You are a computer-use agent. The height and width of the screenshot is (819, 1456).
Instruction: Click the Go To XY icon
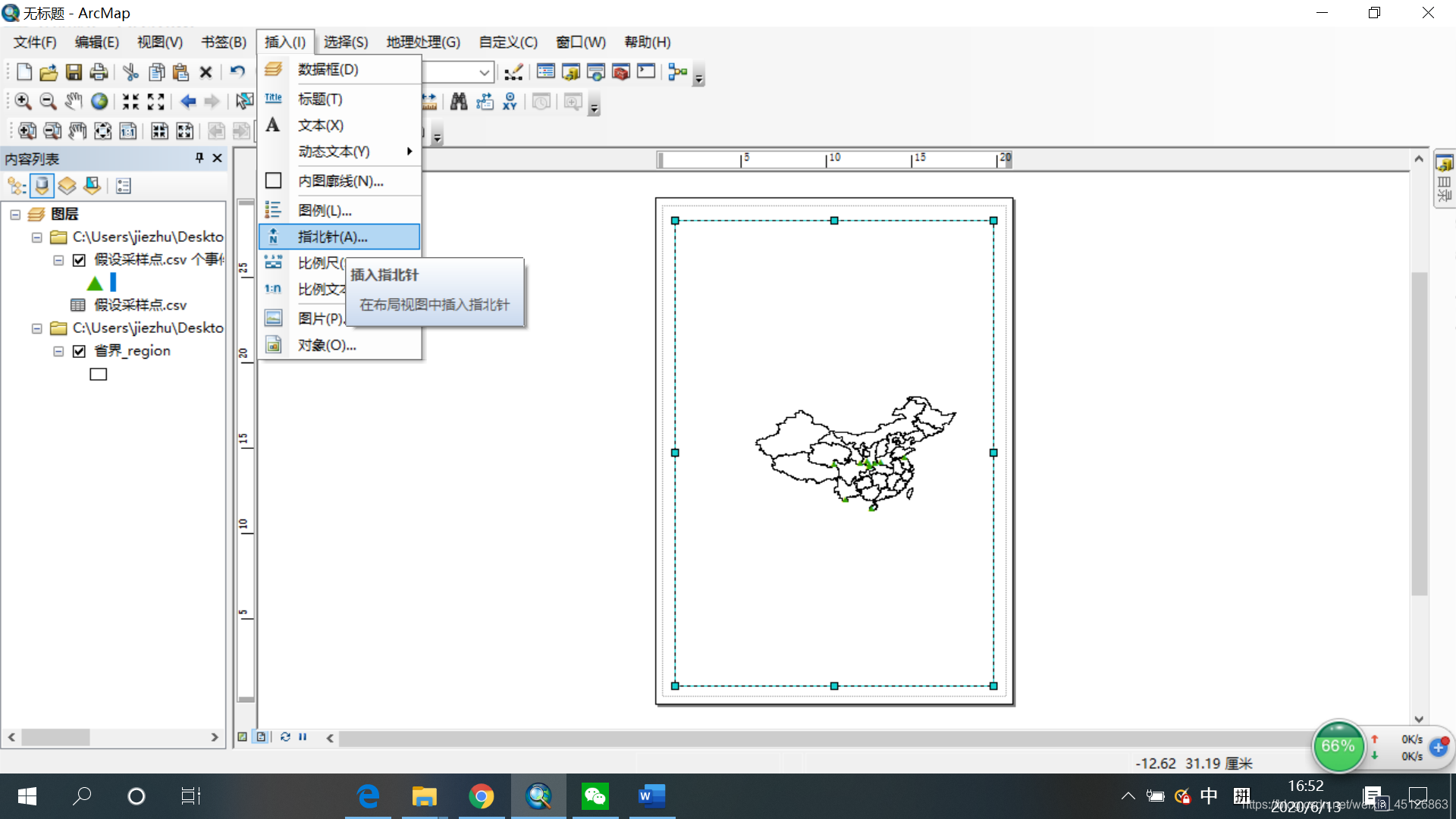(x=510, y=102)
